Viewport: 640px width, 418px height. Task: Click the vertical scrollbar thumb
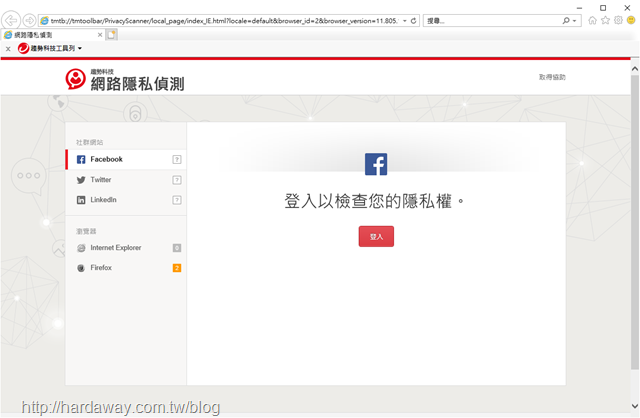635,222
